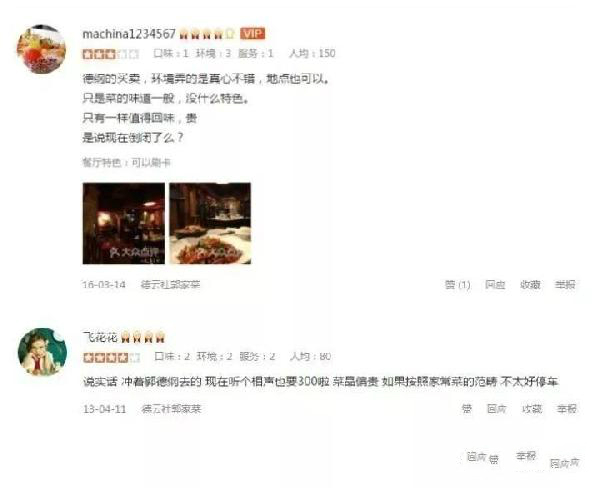600x488 pixels.
Task: Open the 飞花花 username link
Action: tap(100, 337)
